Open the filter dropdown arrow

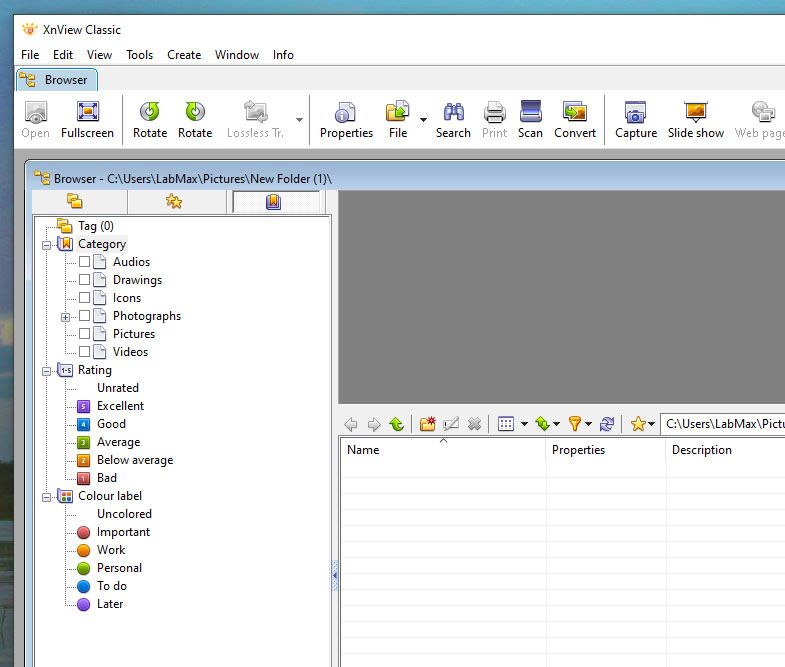coord(588,424)
